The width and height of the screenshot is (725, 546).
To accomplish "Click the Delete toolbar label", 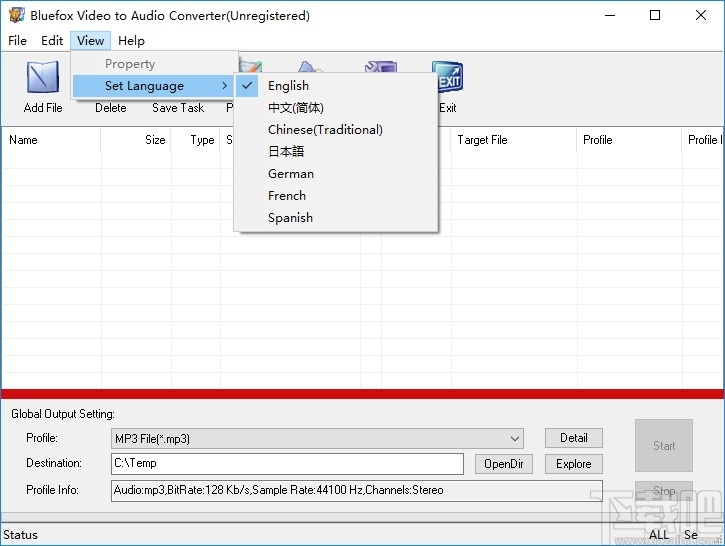I will coord(111,108).
